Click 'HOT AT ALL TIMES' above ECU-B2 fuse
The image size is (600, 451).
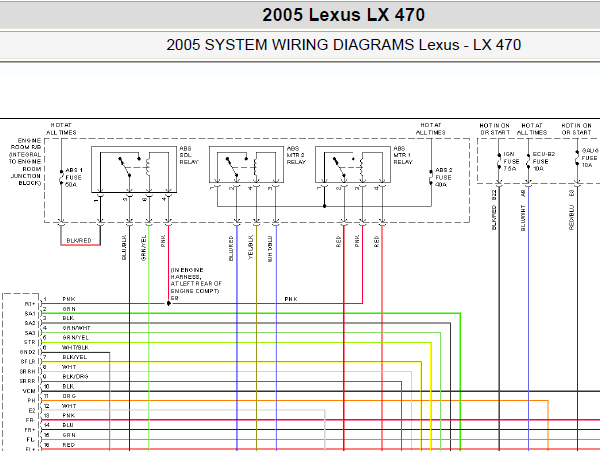(532, 129)
